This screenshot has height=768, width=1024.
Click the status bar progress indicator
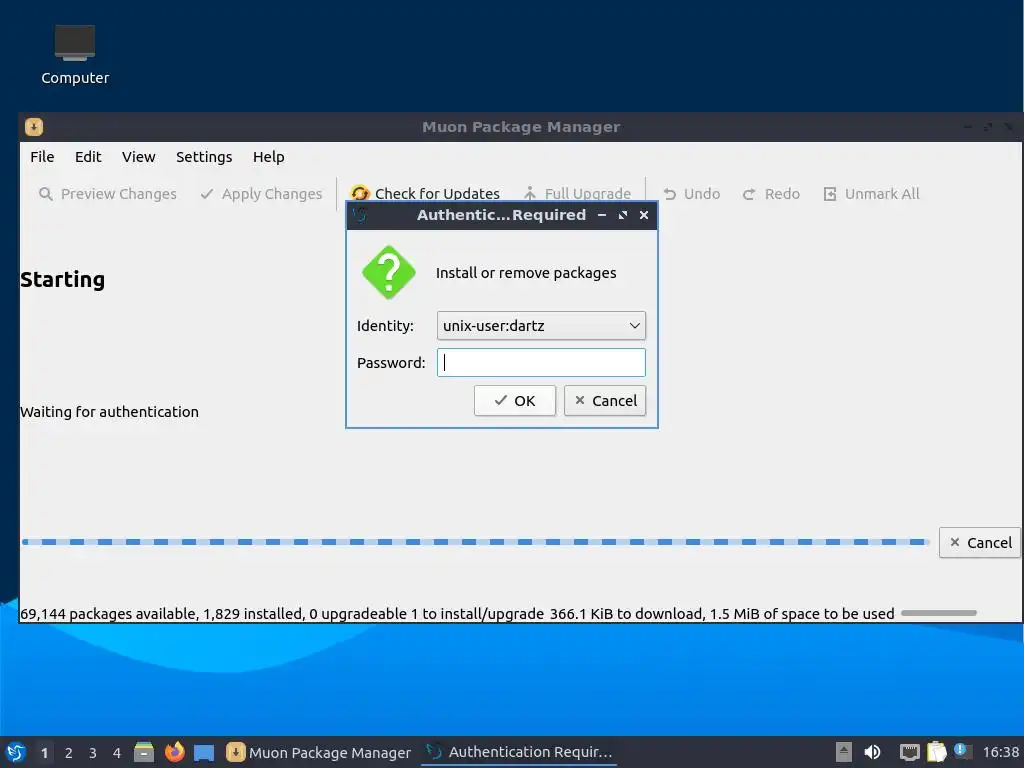point(938,613)
